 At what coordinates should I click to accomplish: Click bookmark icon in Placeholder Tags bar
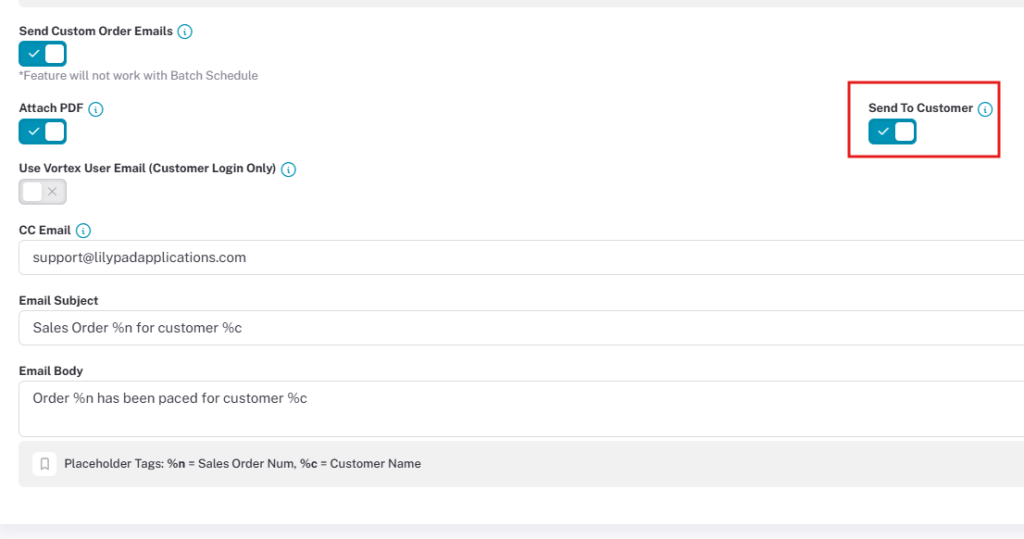tap(44, 464)
